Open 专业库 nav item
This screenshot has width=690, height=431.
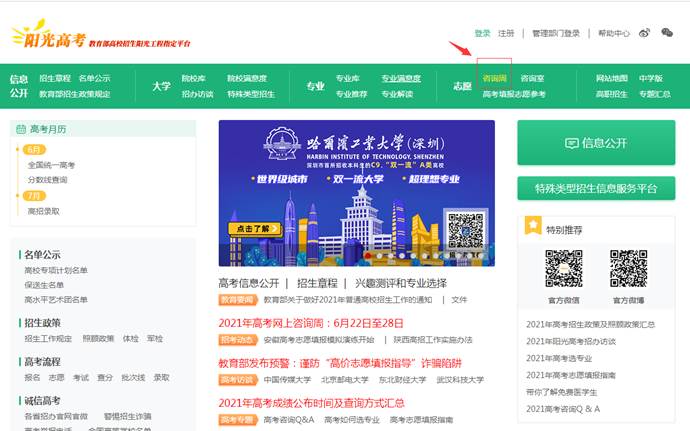coord(348,78)
